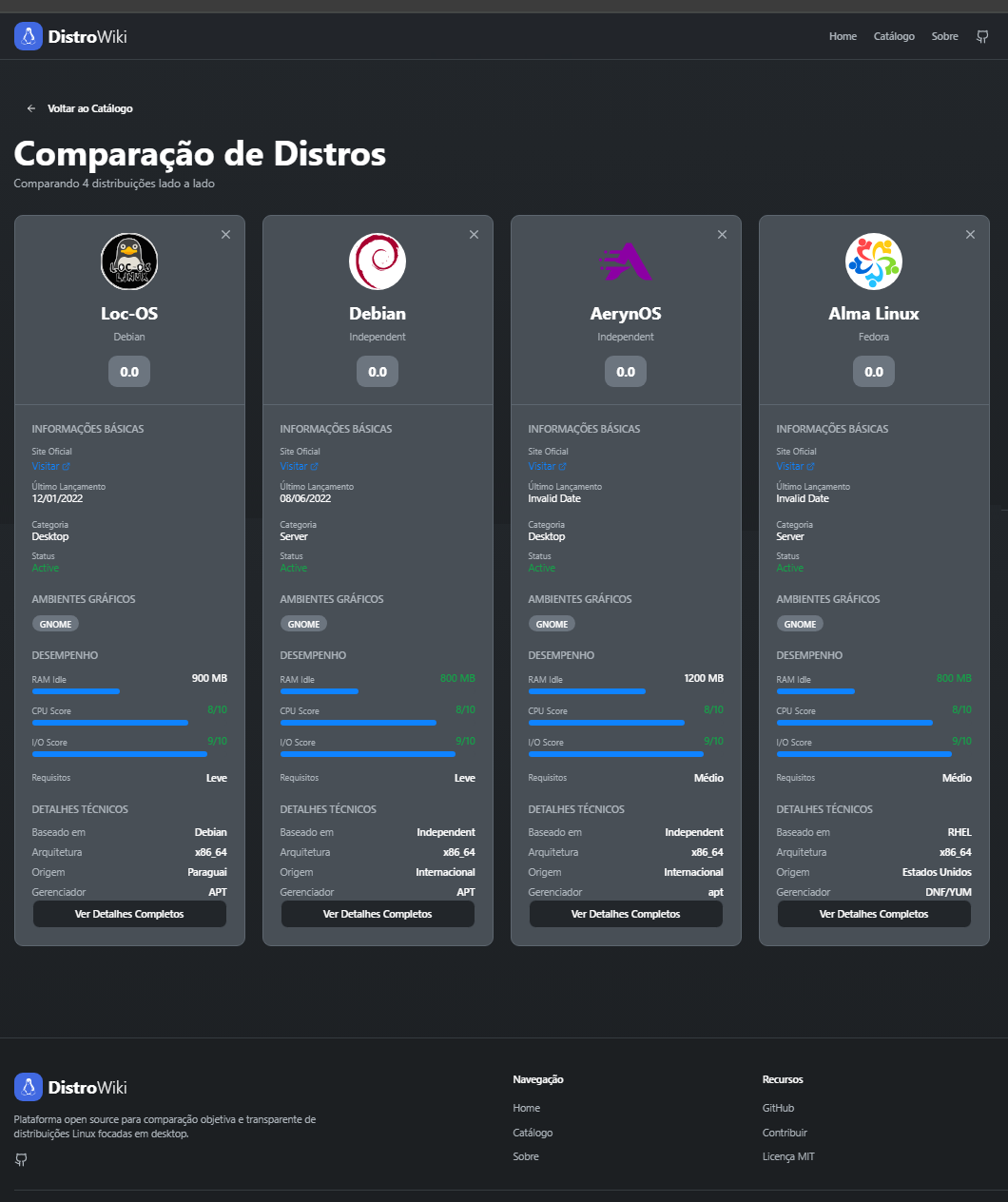Go back via Voltar ao Catálogo
The width and height of the screenshot is (1008, 1202).
click(x=80, y=108)
